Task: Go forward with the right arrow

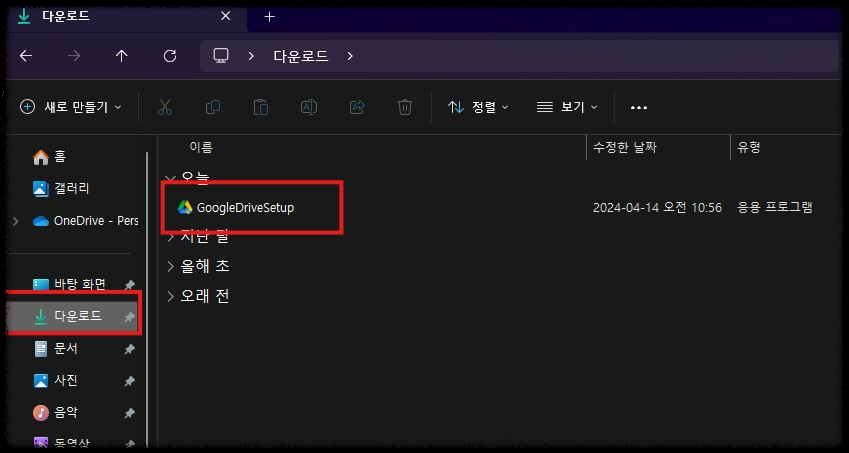Action: [x=74, y=56]
